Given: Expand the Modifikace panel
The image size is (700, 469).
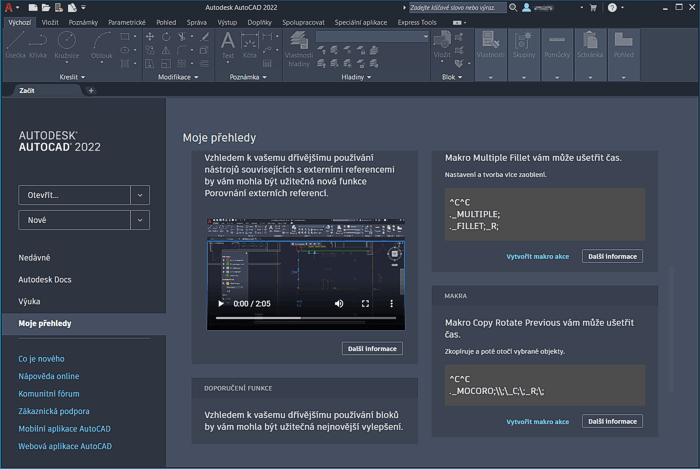Looking at the screenshot, I should [178, 77].
